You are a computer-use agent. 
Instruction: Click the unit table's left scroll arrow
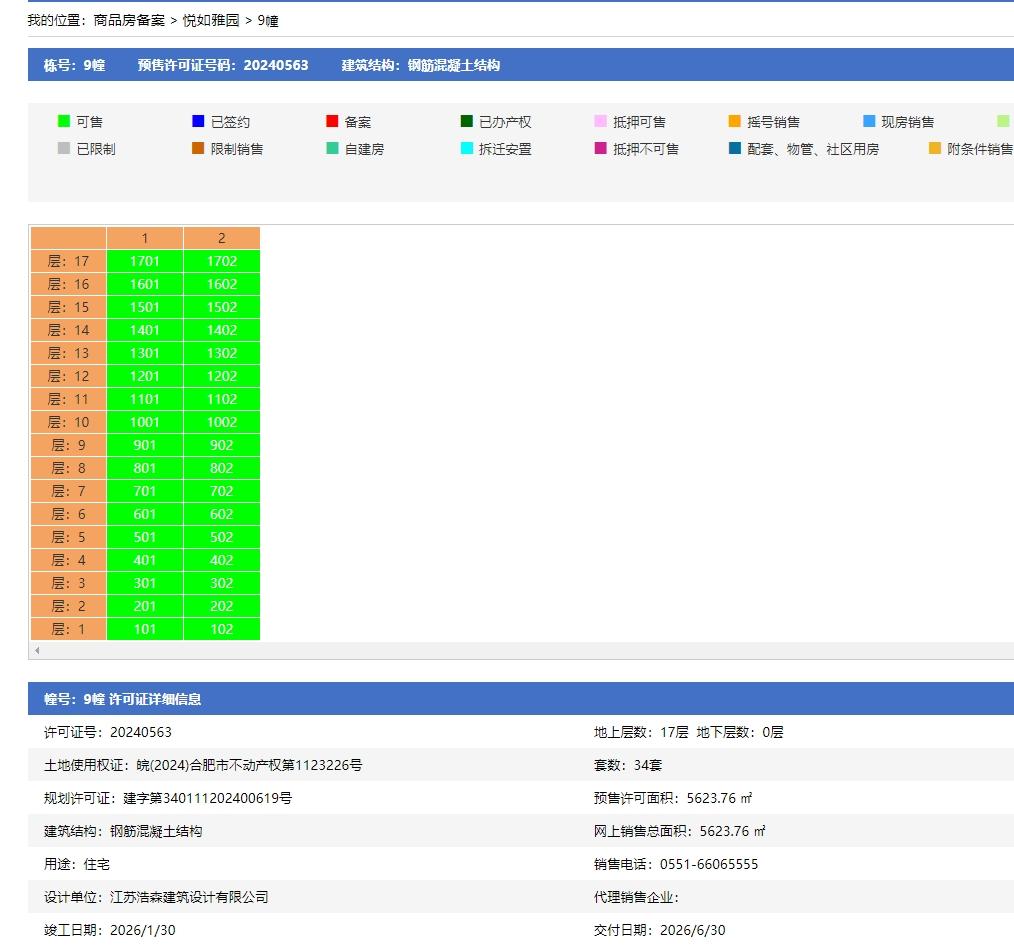[37, 650]
